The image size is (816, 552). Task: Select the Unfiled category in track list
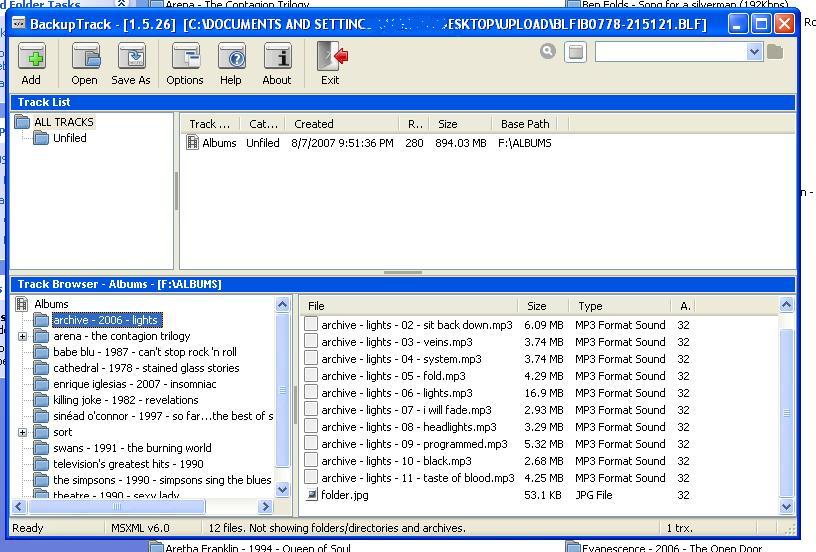point(69,139)
